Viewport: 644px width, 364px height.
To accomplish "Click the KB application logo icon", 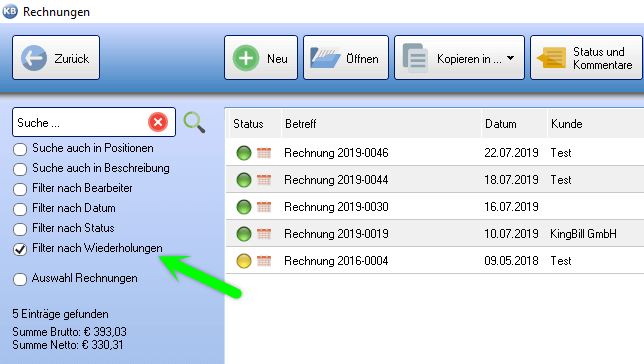I will [10, 11].
